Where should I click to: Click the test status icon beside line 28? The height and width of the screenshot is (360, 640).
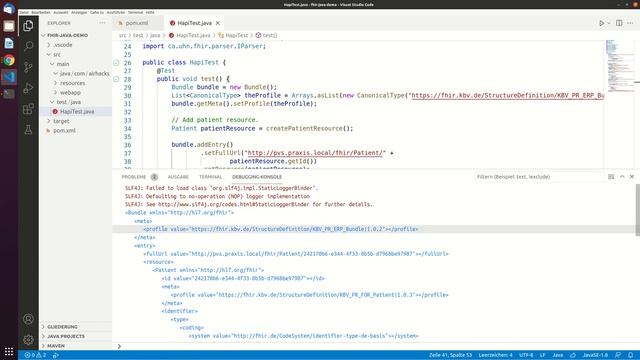coord(116,79)
